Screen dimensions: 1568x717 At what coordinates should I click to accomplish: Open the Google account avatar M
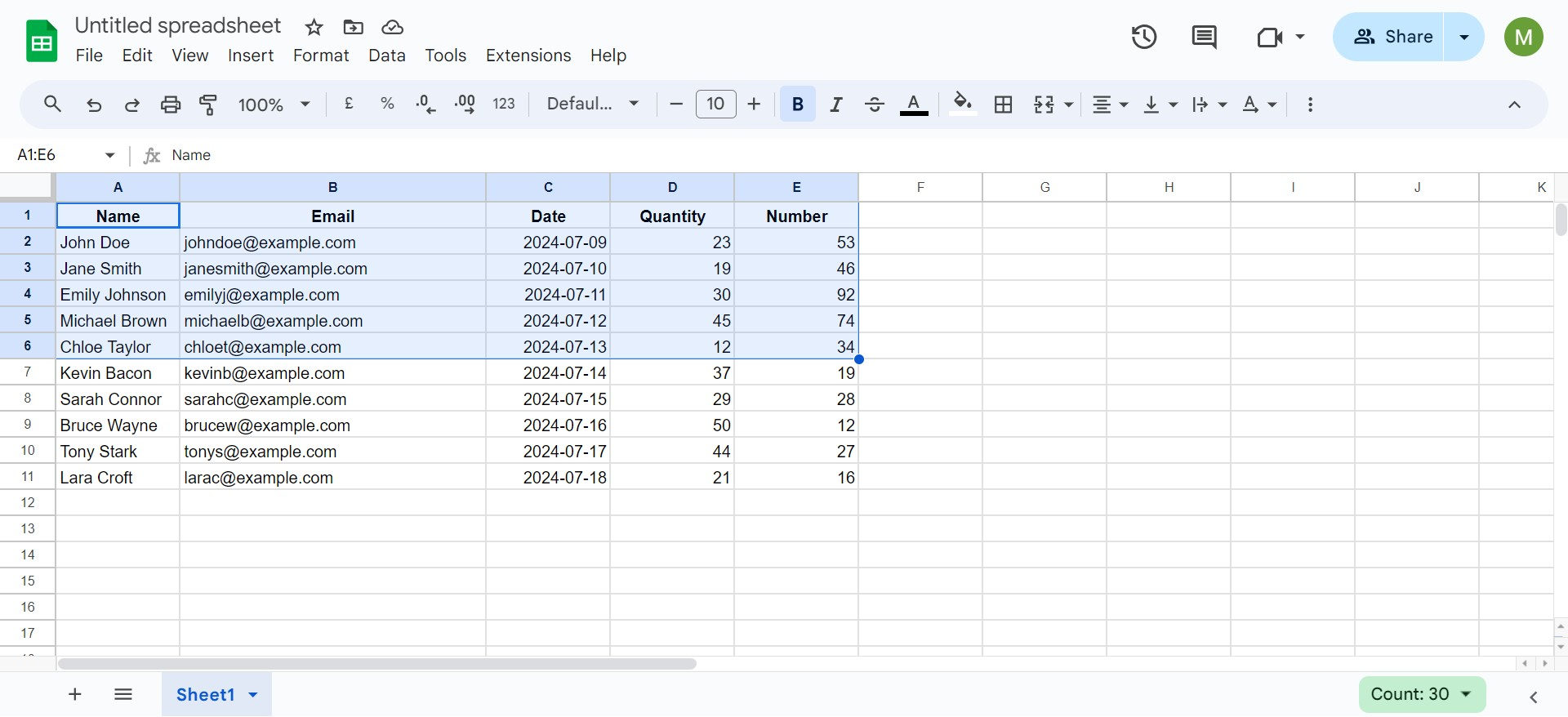(1524, 37)
